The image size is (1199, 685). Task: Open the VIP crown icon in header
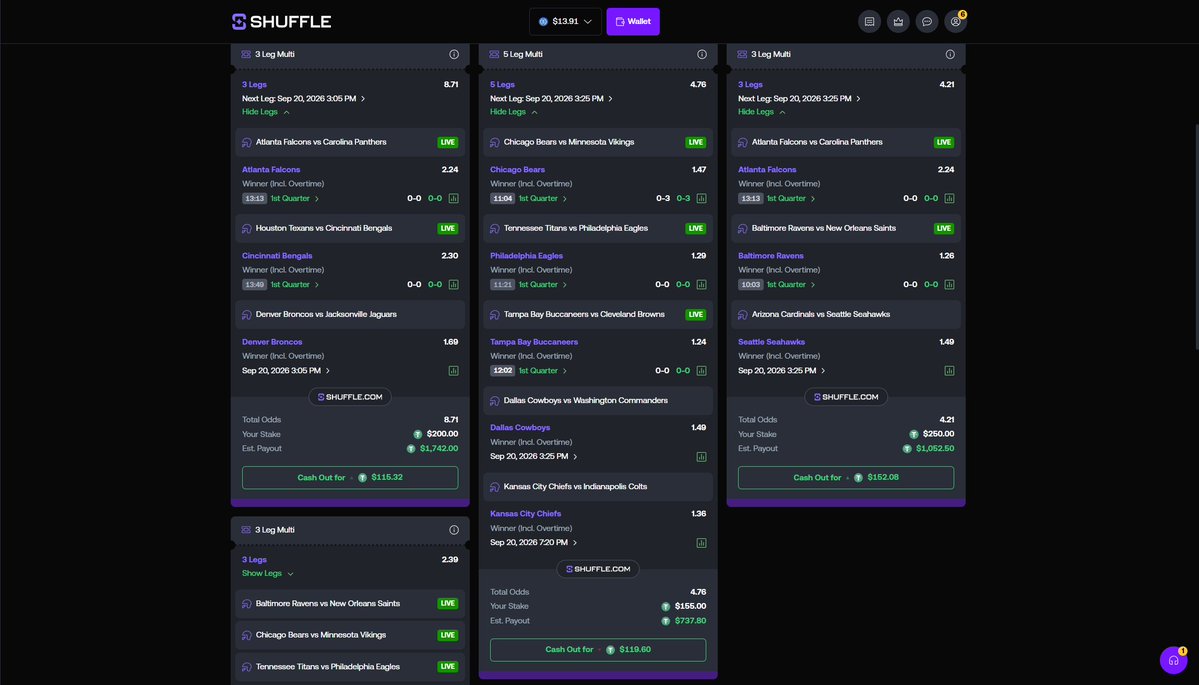(x=898, y=21)
